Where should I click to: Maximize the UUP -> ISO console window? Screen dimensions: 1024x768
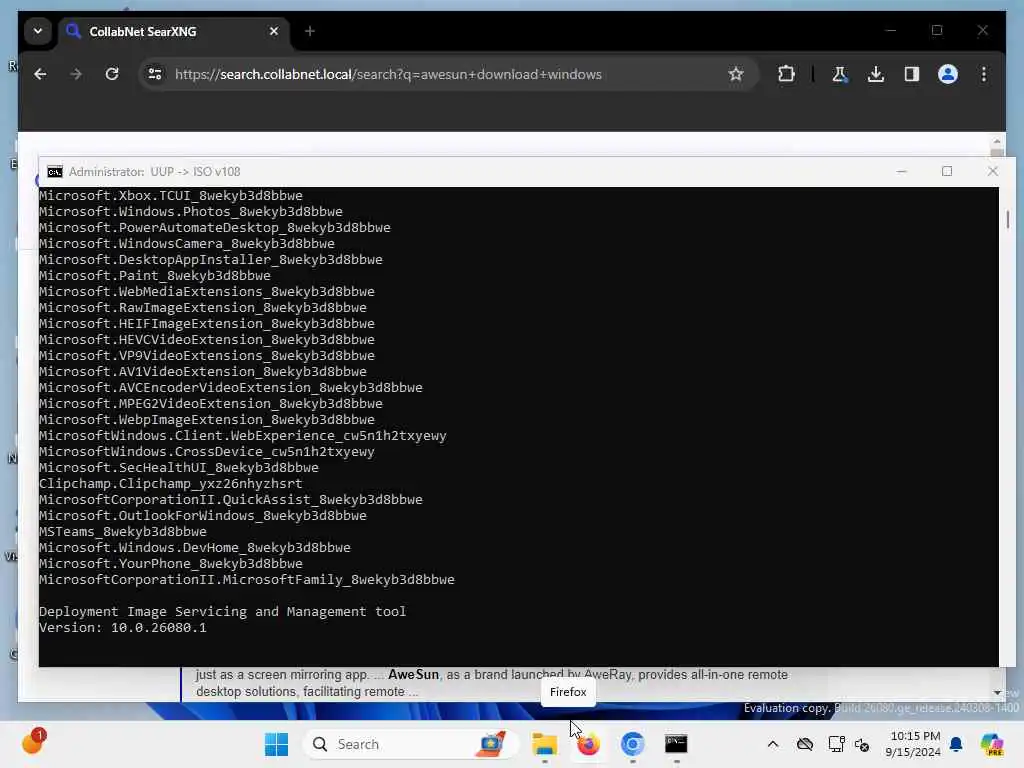click(947, 171)
